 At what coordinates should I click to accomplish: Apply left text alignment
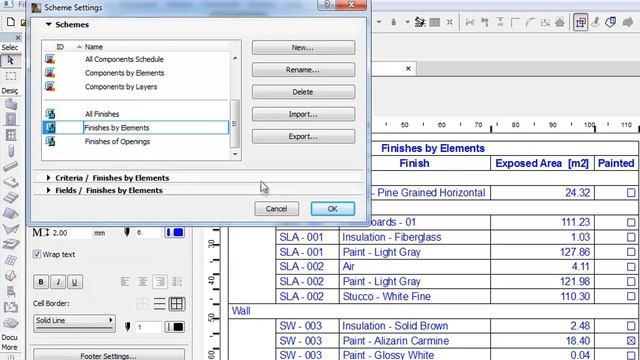pyautogui.click(x=125, y=281)
